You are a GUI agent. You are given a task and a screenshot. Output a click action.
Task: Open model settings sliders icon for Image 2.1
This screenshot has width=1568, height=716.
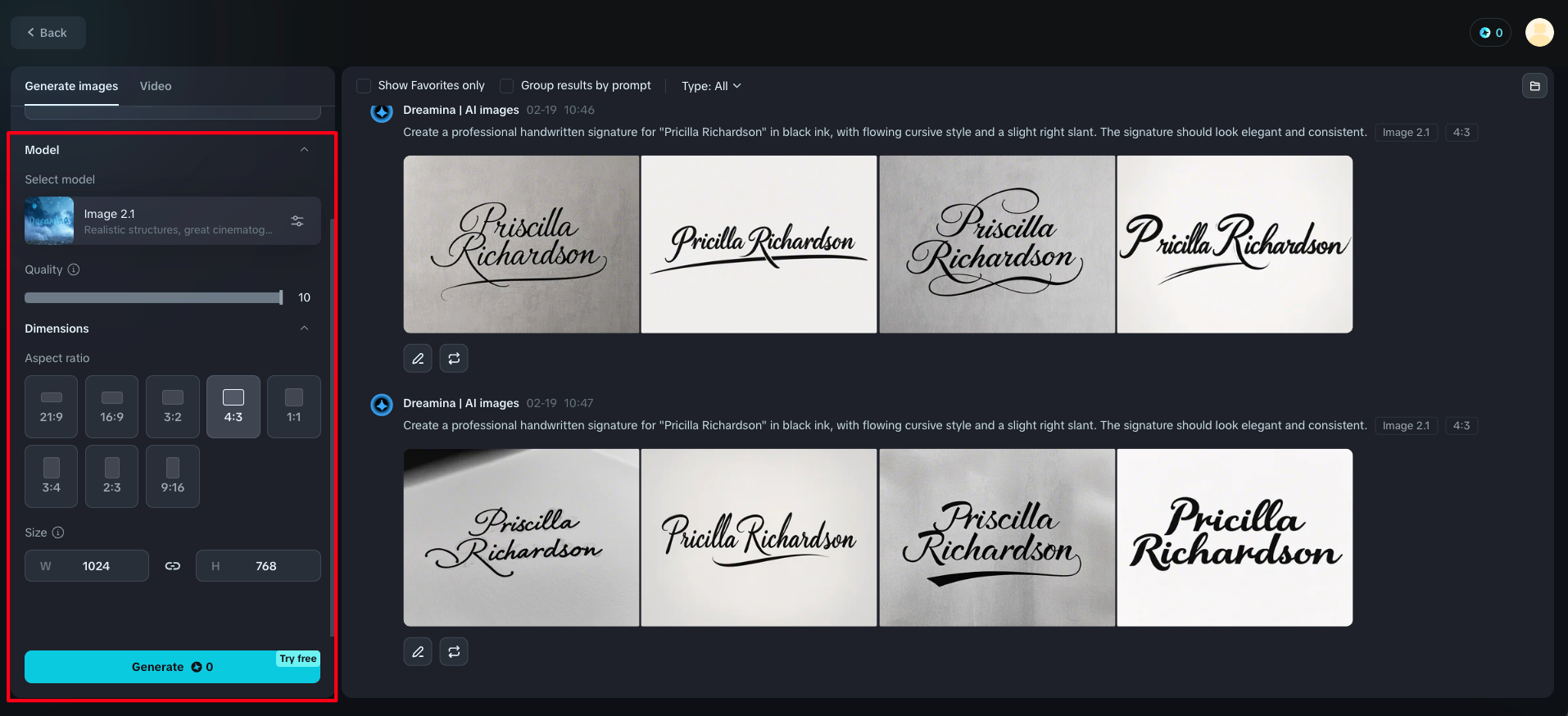click(297, 221)
